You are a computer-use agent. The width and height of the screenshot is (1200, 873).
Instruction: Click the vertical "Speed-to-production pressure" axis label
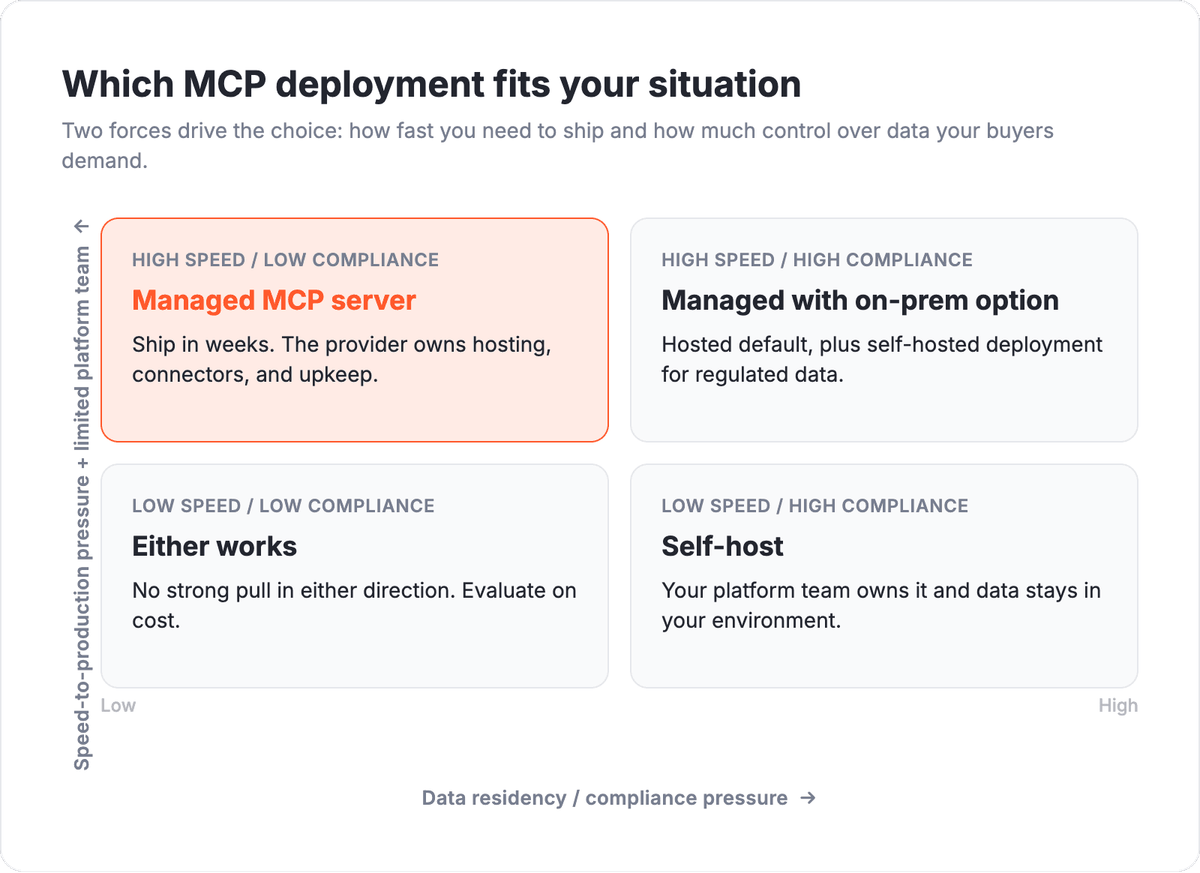(x=82, y=495)
